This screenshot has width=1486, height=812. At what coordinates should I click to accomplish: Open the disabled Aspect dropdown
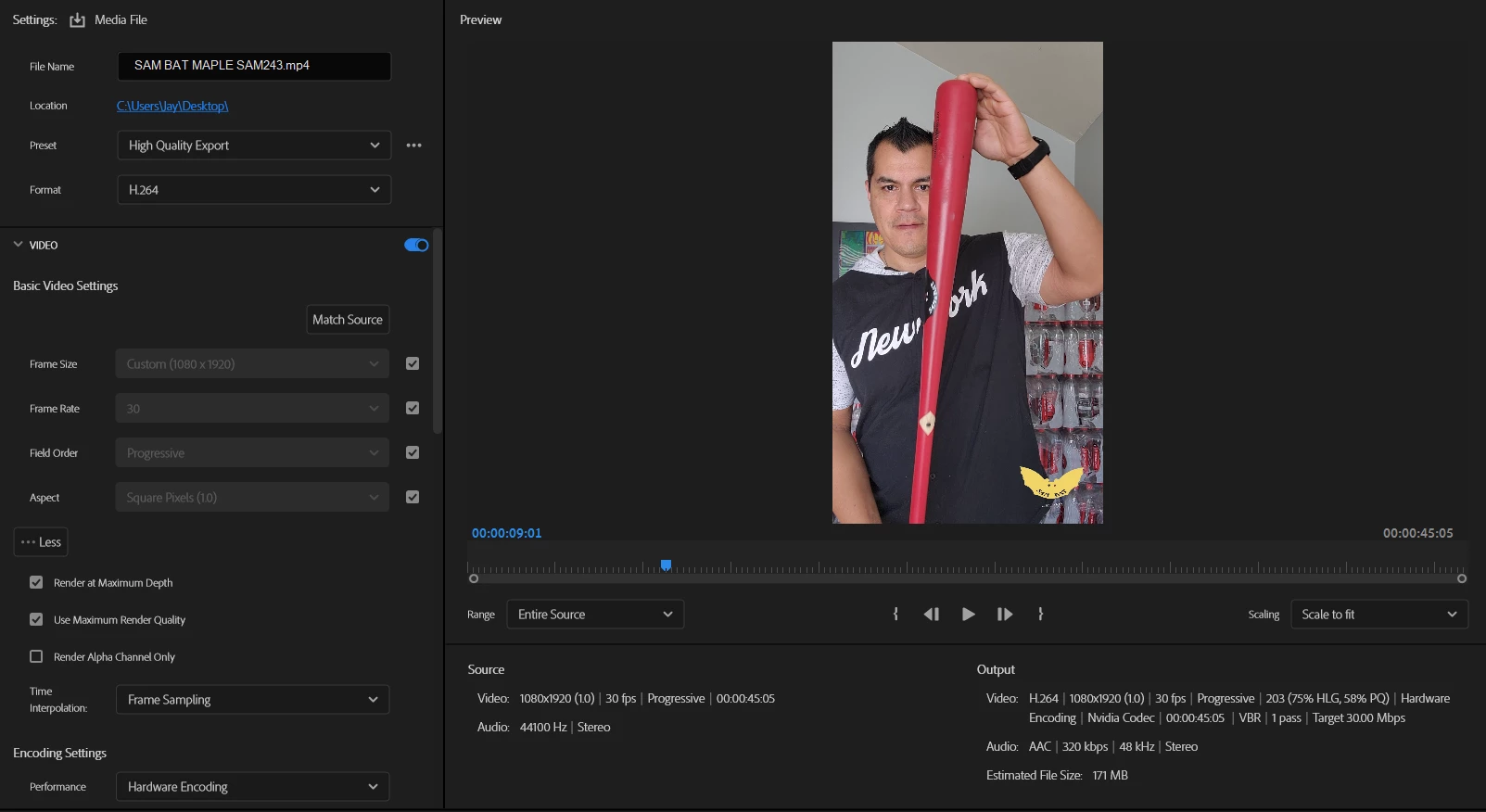[252, 498]
